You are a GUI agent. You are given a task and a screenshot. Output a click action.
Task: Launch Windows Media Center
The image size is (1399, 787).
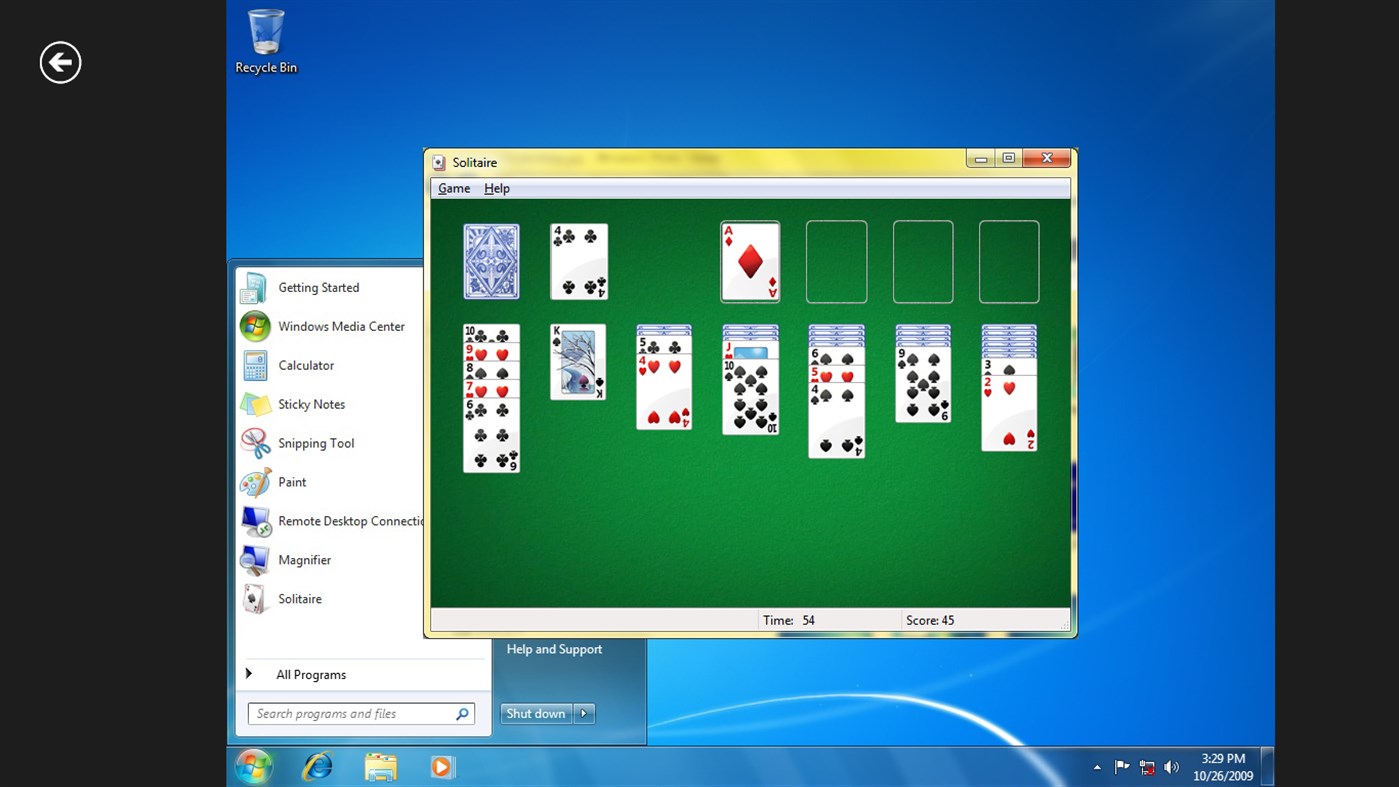(342, 326)
